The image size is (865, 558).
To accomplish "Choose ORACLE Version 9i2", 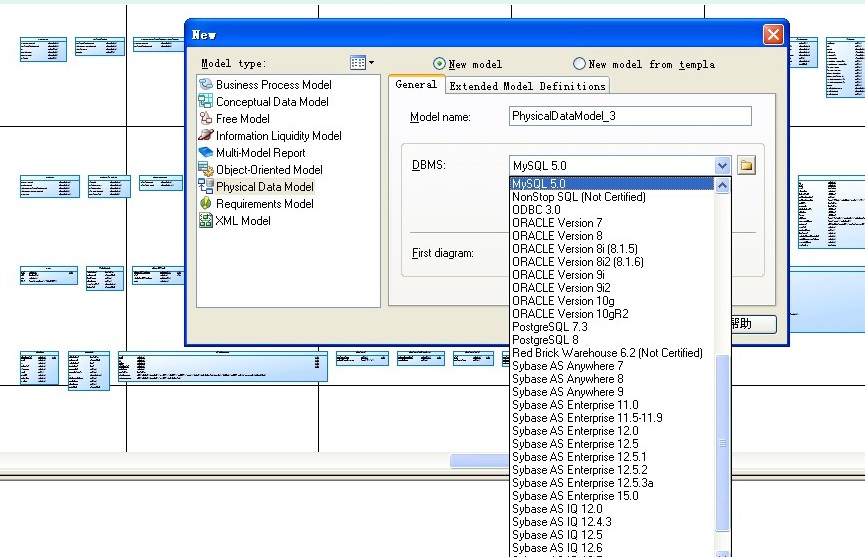I will pyautogui.click(x=612, y=288).
